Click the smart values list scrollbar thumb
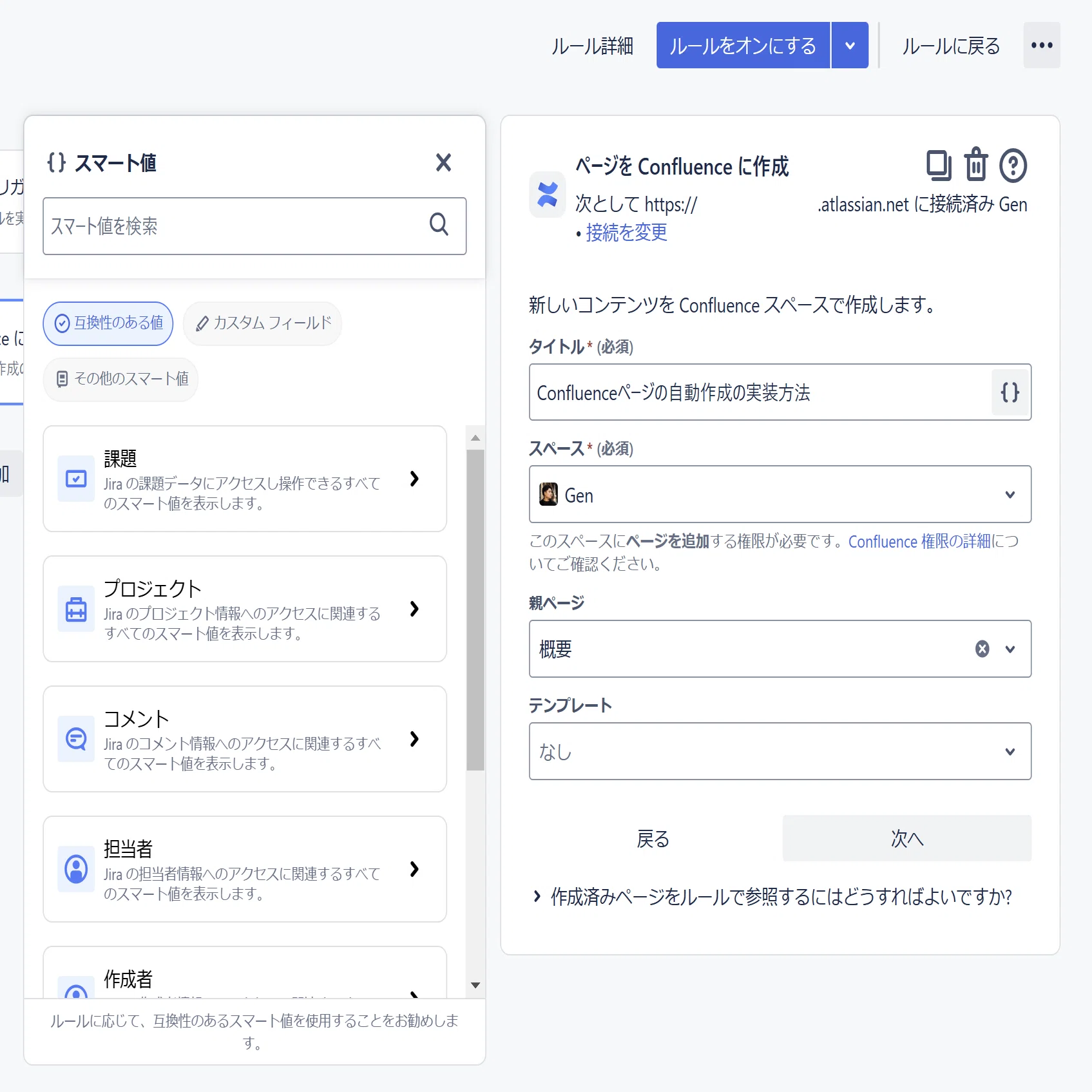This screenshot has width=1092, height=1092. coord(475,609)
